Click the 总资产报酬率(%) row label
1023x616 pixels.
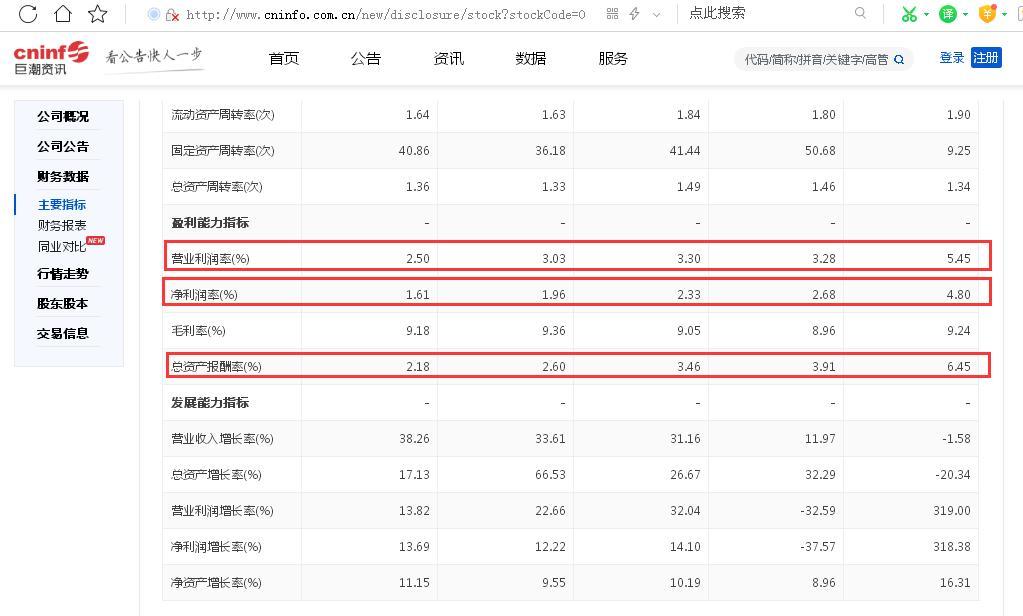coord(216,366)
